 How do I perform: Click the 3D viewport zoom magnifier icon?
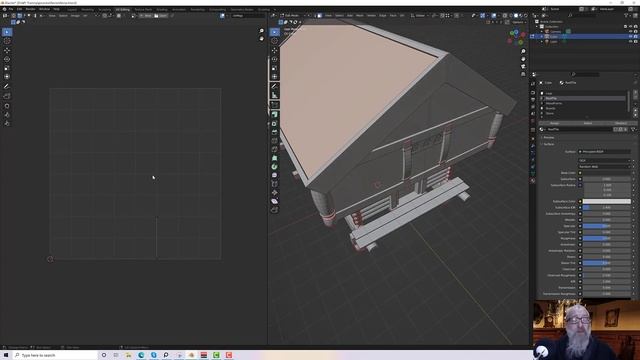point(523,51)
